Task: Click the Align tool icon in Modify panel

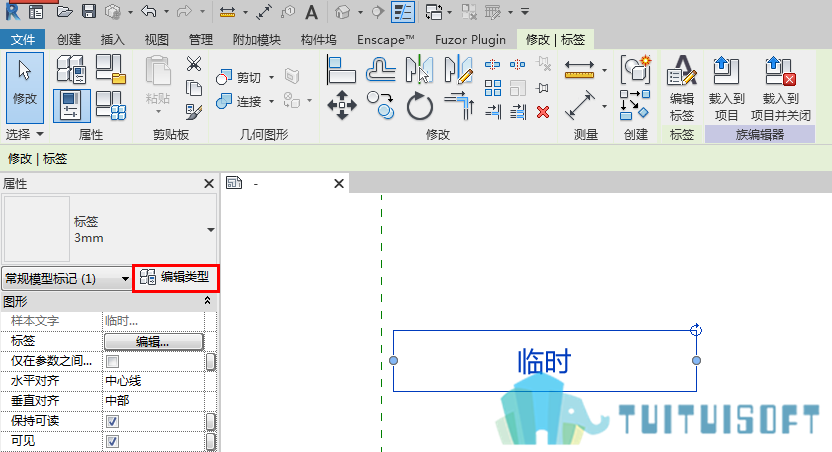Action: click(341, 70)
